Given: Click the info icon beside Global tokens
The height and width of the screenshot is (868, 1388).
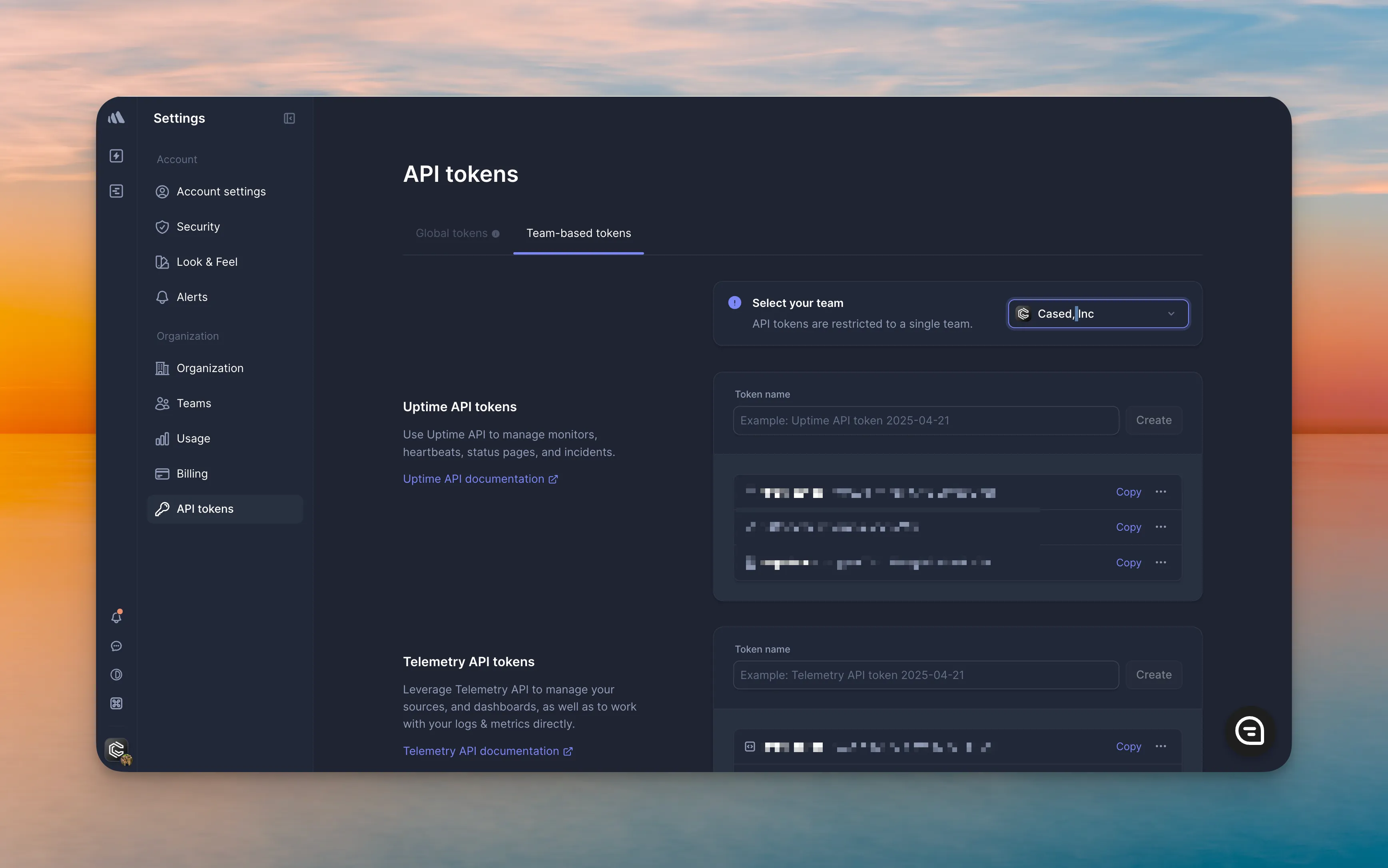Looking at the screenshot, I should click(x=495, y=234).
